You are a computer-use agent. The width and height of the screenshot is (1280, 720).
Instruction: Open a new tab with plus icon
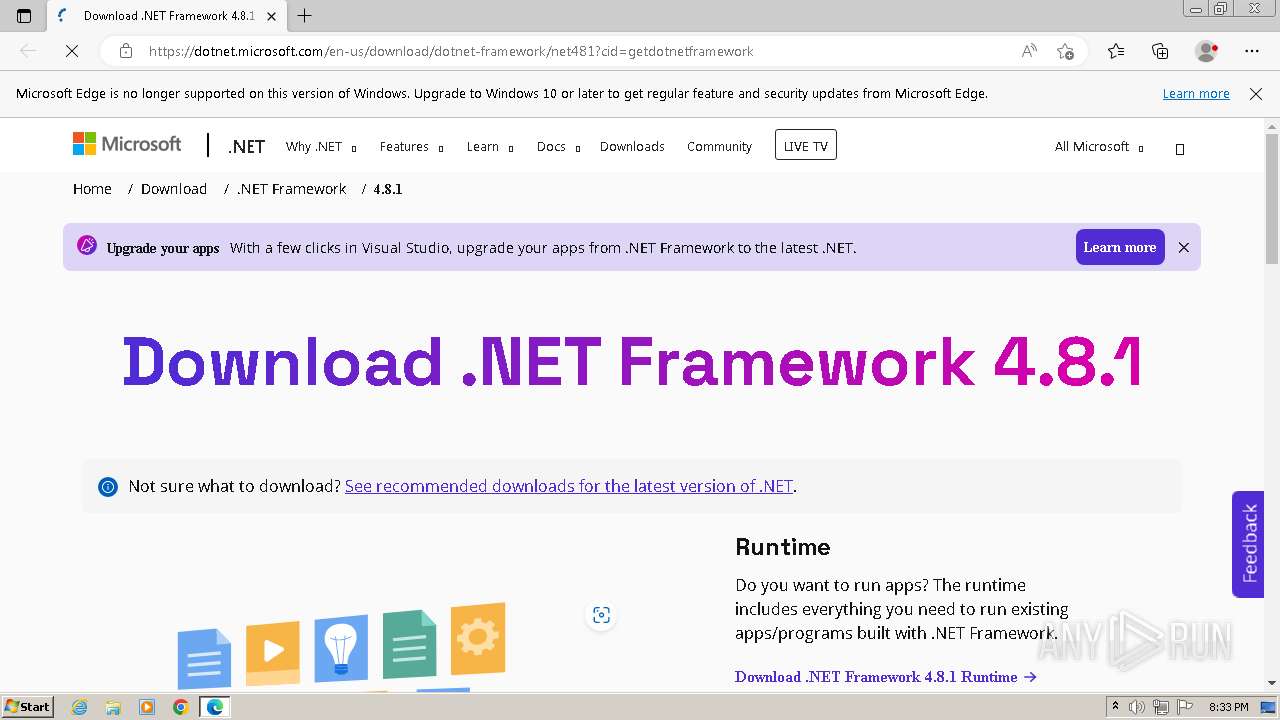[x=305, y=16]
